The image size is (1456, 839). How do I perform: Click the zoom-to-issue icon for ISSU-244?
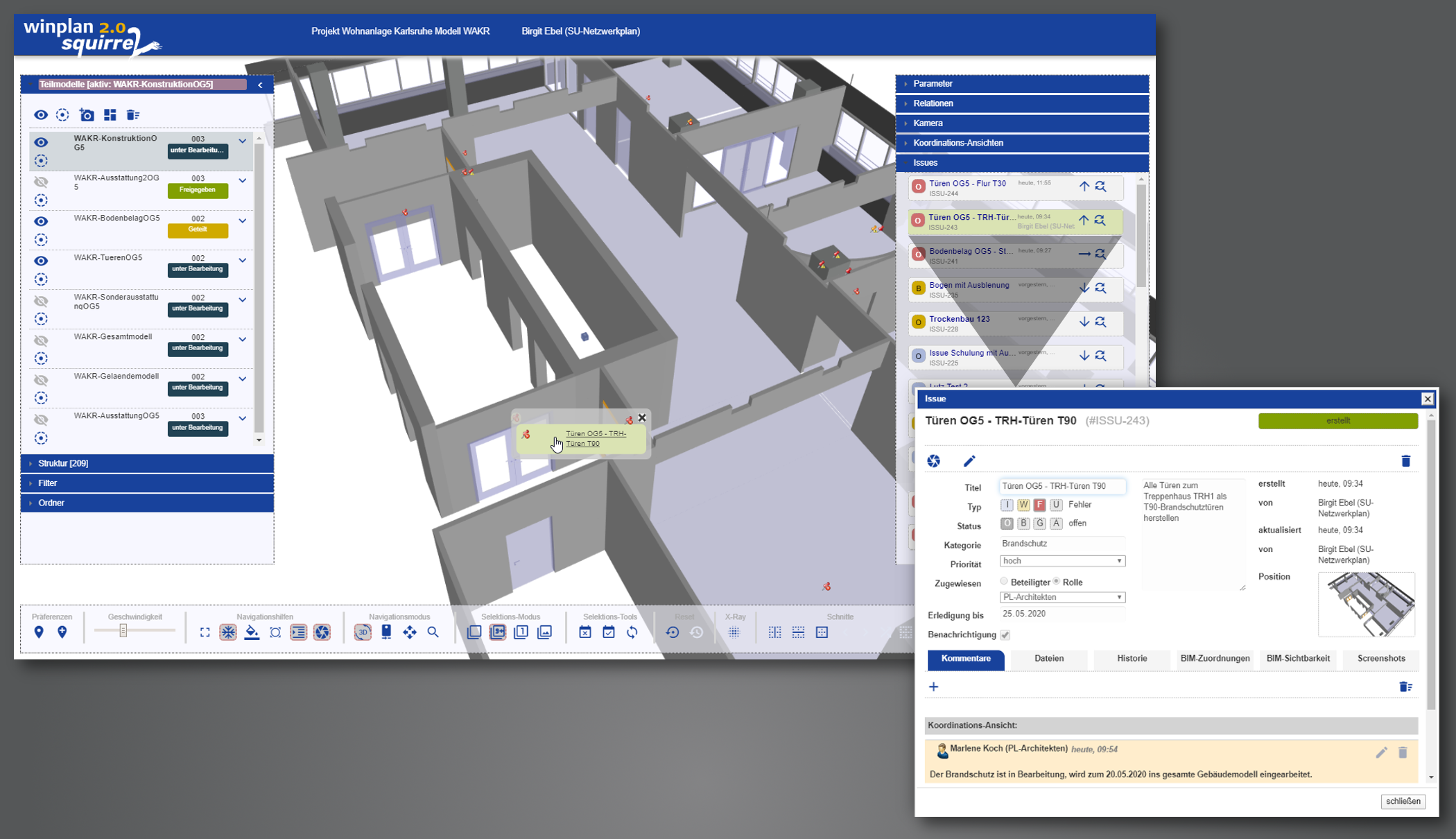coord(1100,187)
